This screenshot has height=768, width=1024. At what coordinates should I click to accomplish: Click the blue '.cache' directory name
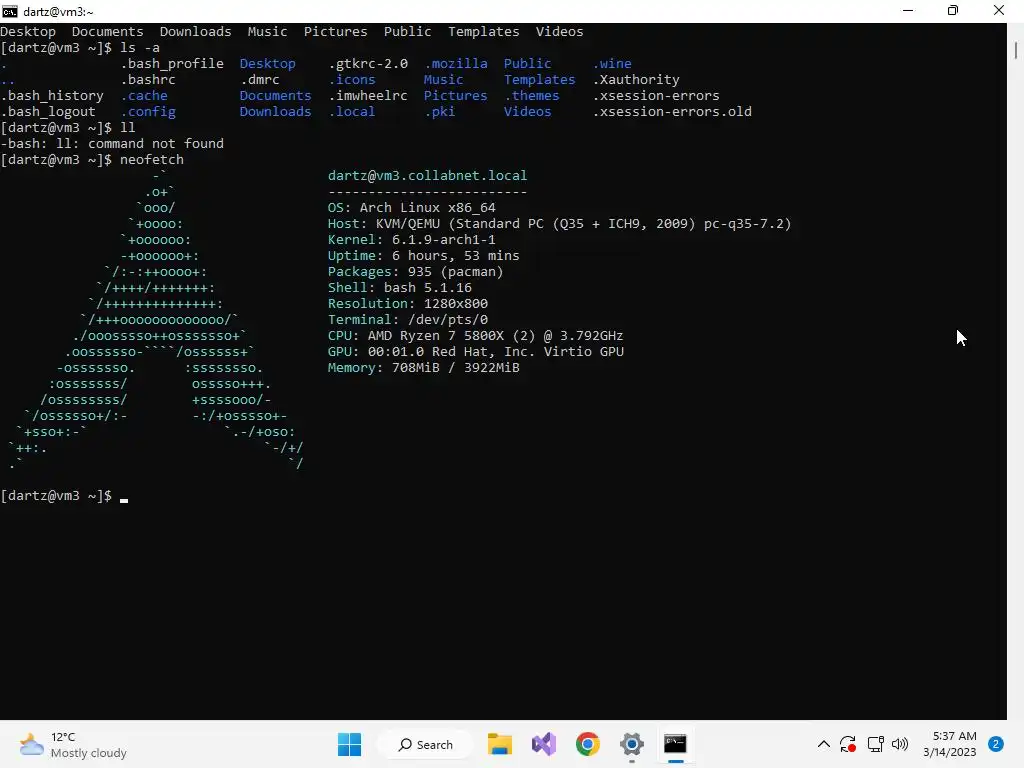[x=144, y=95]
